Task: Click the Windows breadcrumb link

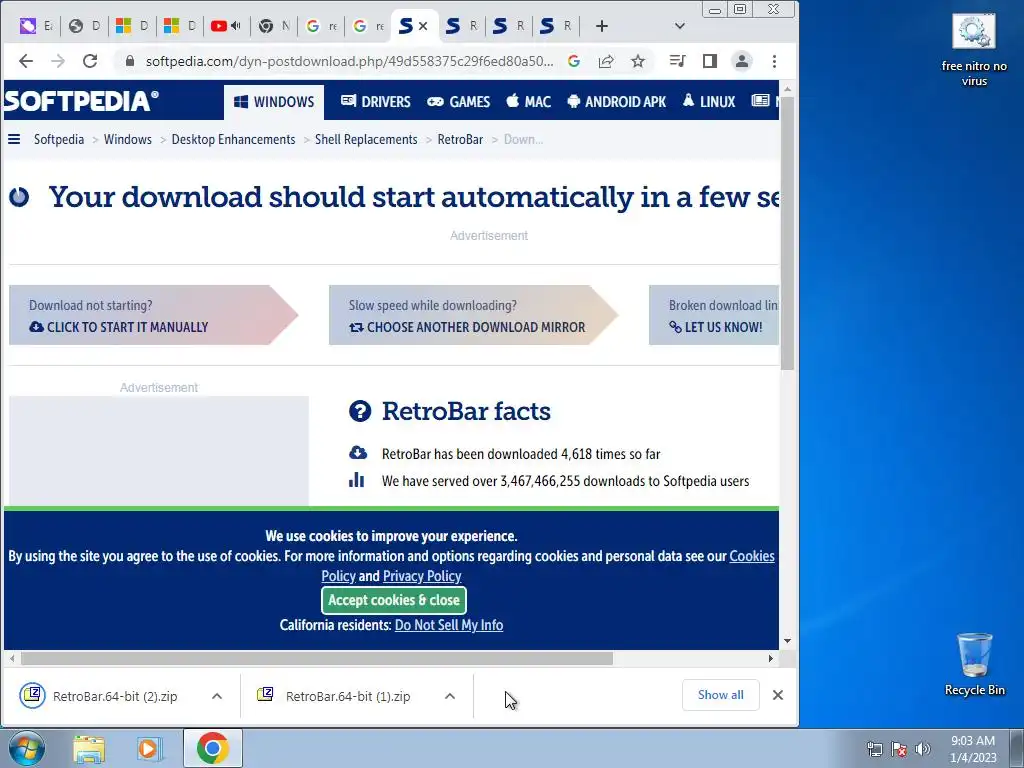Action: 127,139
